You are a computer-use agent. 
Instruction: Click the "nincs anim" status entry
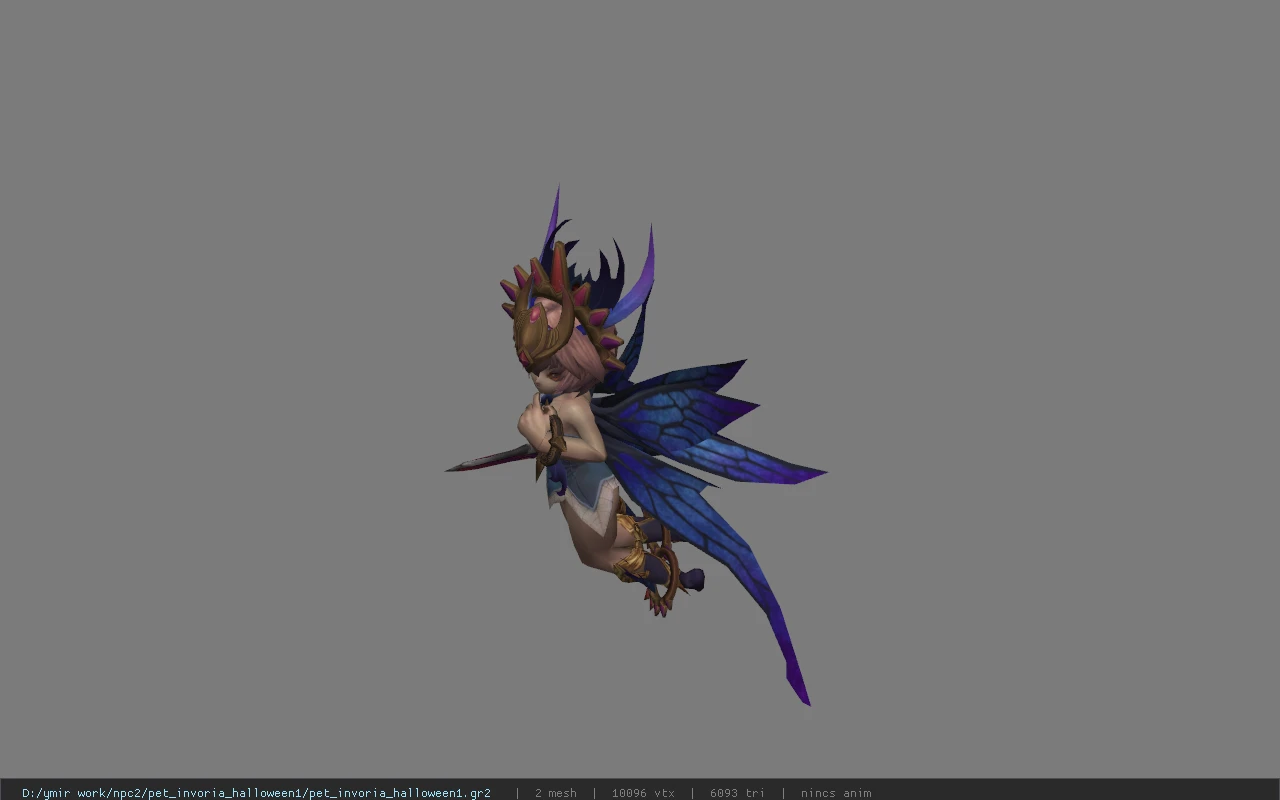tap(836, 793)
